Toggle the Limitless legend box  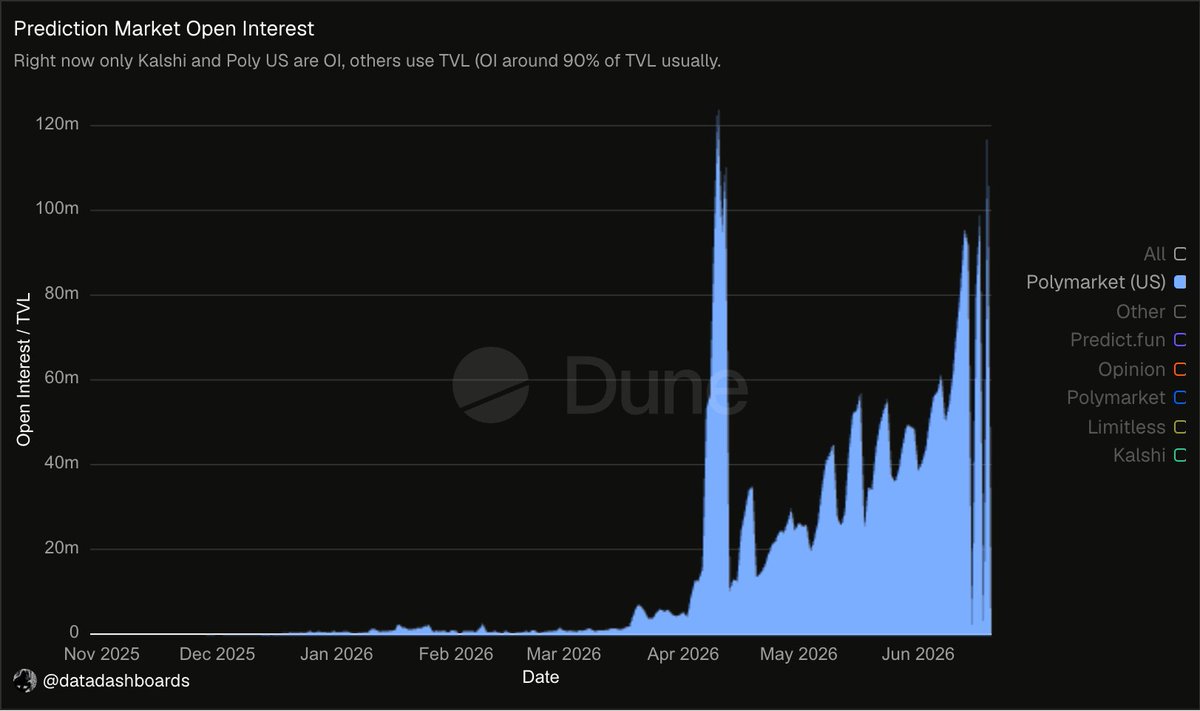1180,427
